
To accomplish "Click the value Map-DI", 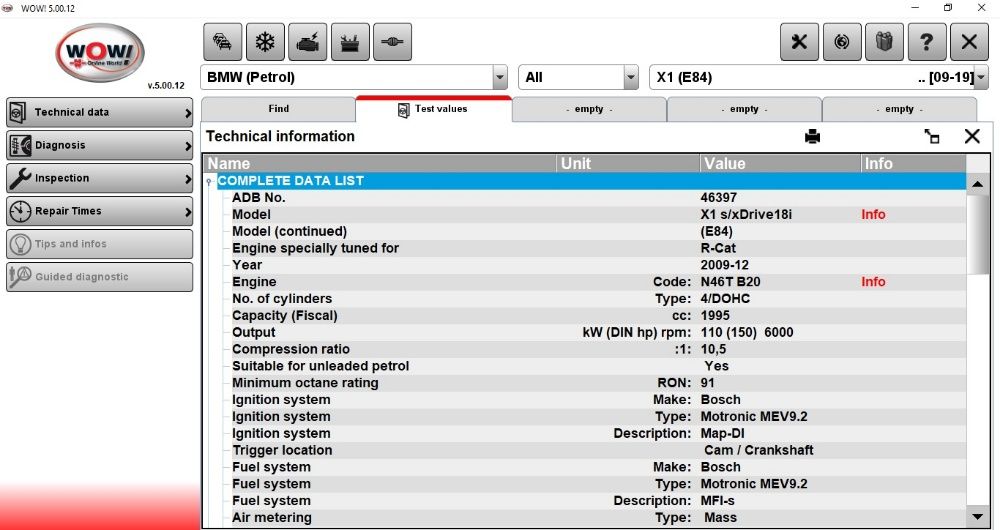I will point(723,434).
